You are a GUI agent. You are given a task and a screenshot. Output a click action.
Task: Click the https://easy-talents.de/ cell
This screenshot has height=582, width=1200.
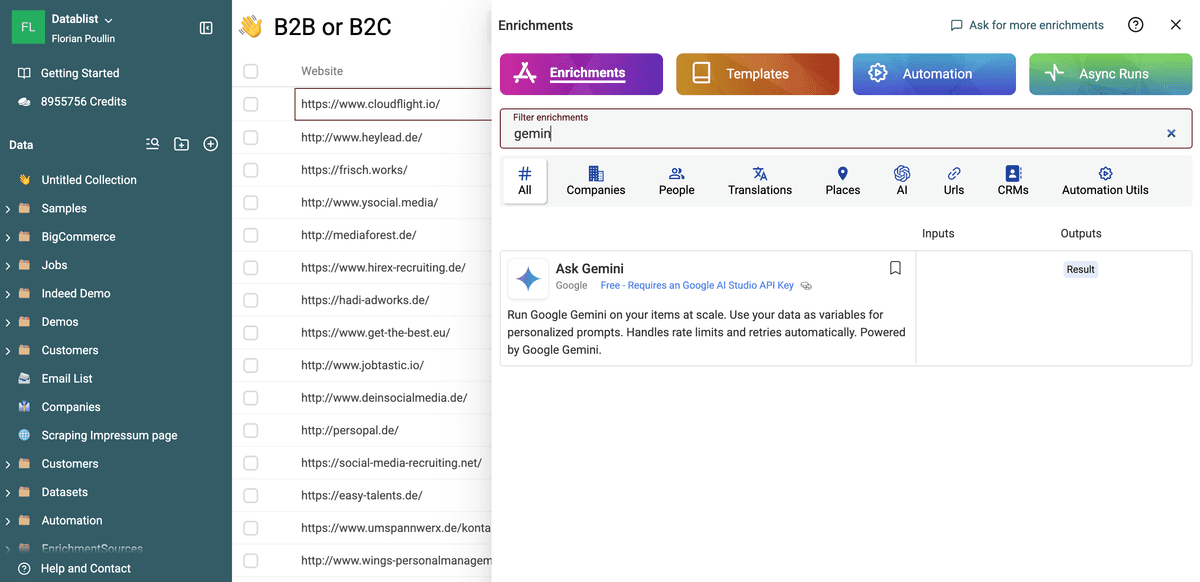point(393,495)
